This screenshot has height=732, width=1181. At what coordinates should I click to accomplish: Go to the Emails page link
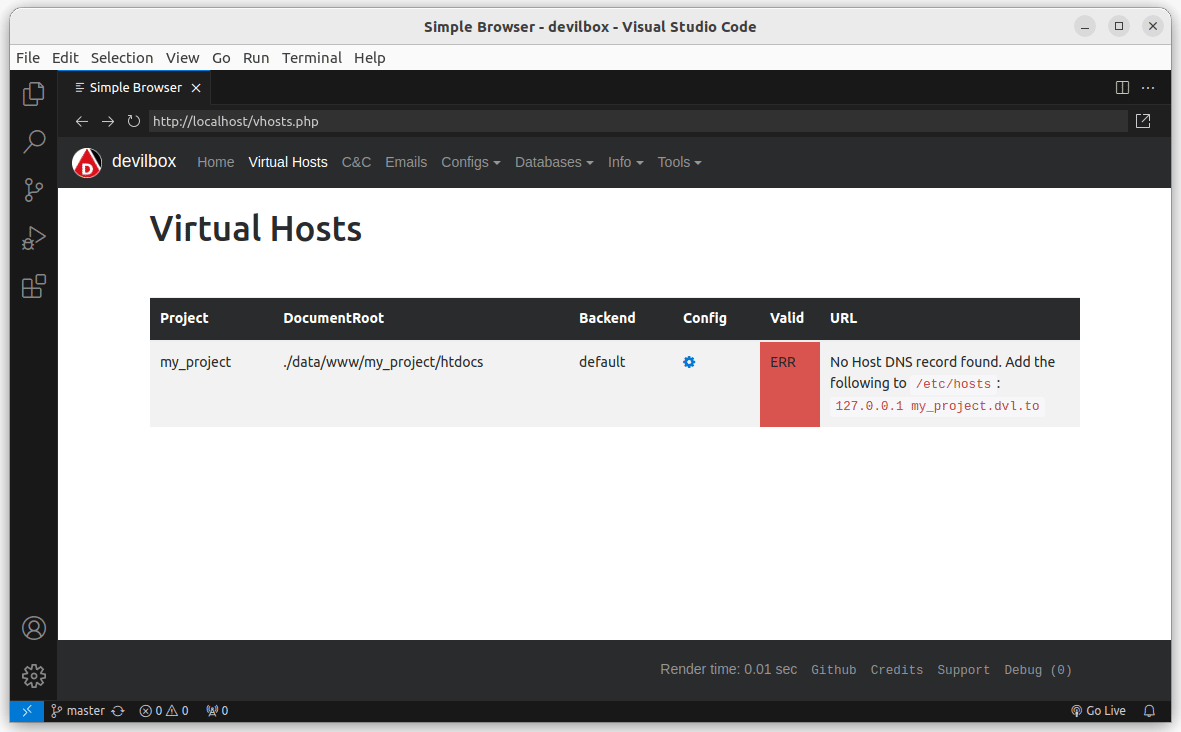(x=406, y=162)
